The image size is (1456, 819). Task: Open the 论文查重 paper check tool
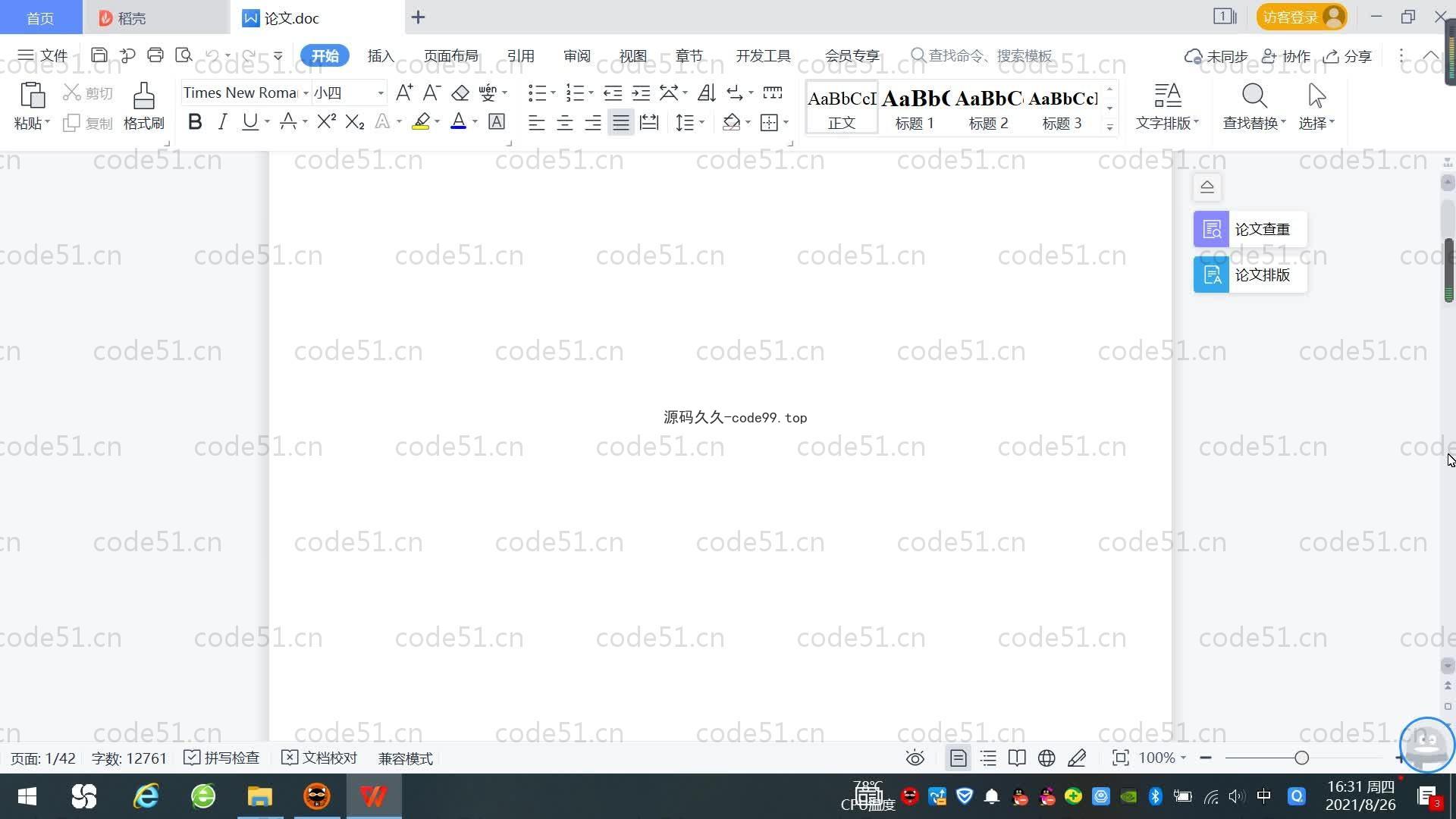tap(1250, 229)
